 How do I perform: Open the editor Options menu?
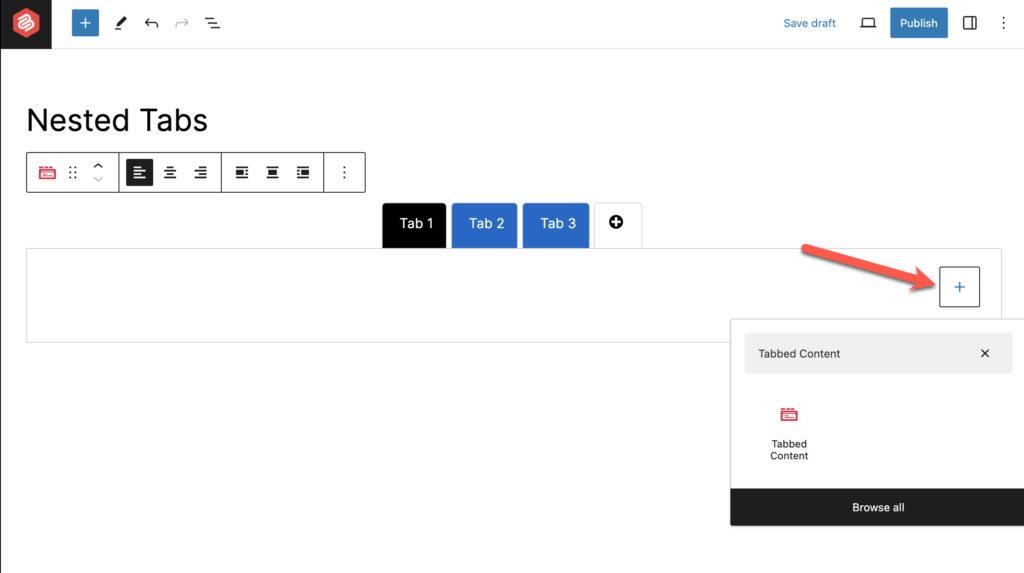[1004, 23]
